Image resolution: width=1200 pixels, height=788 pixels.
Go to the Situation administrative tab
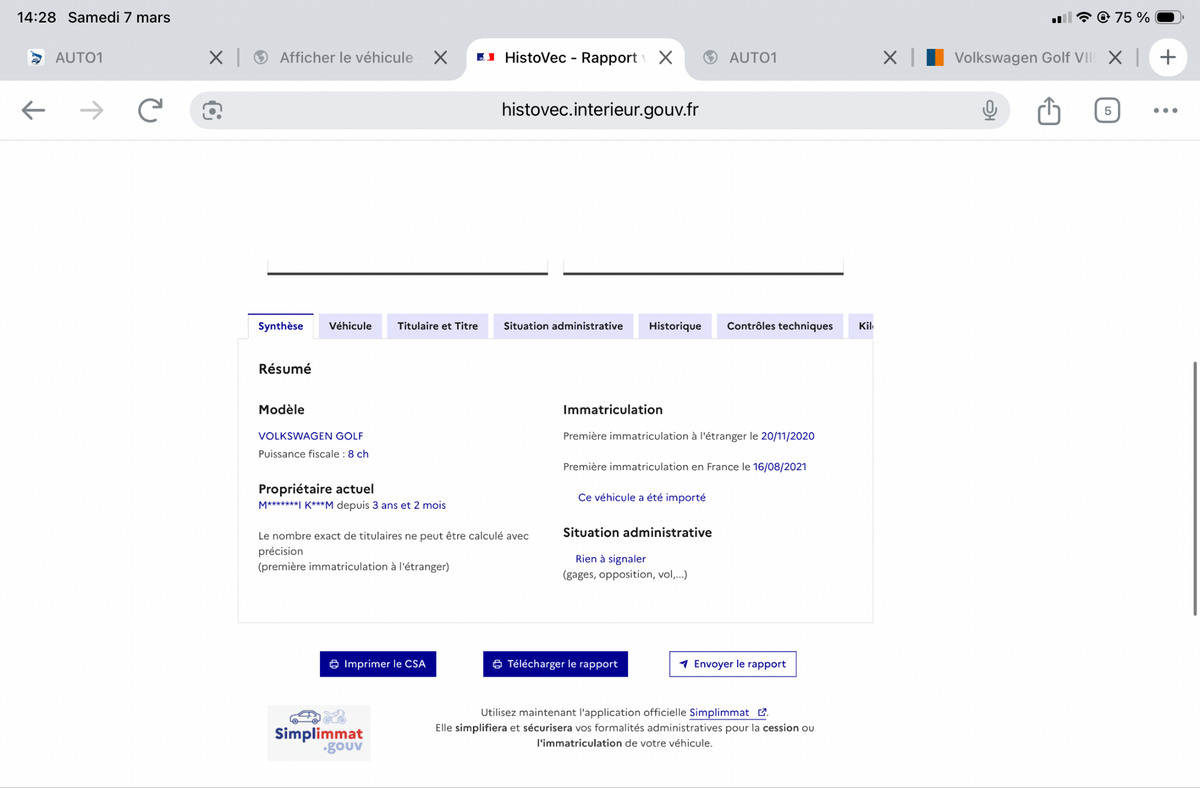point(563,326)
